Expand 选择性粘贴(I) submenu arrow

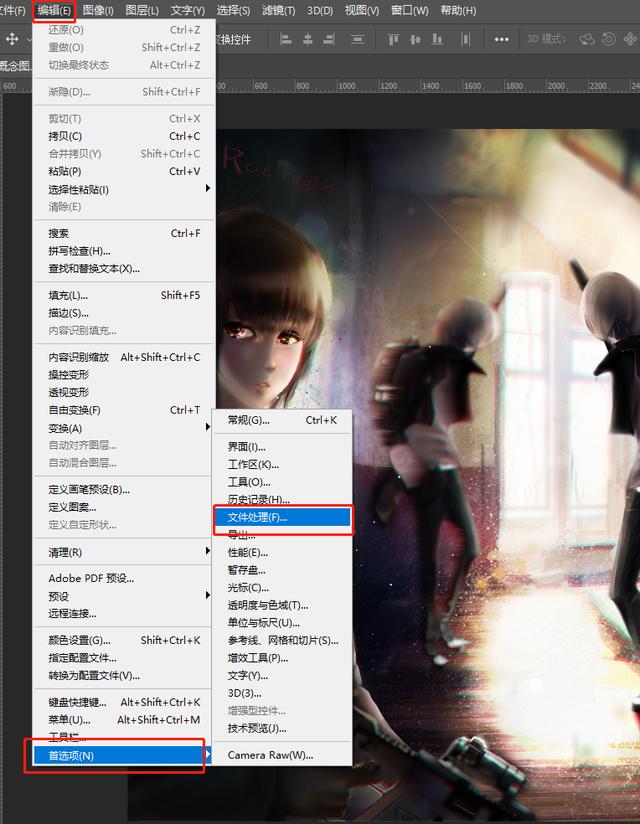[208, 188]
